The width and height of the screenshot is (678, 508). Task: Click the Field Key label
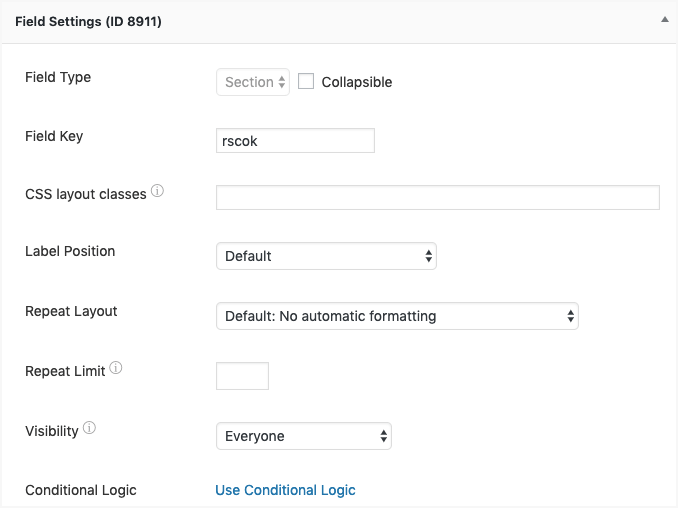[x=54, y=136]
